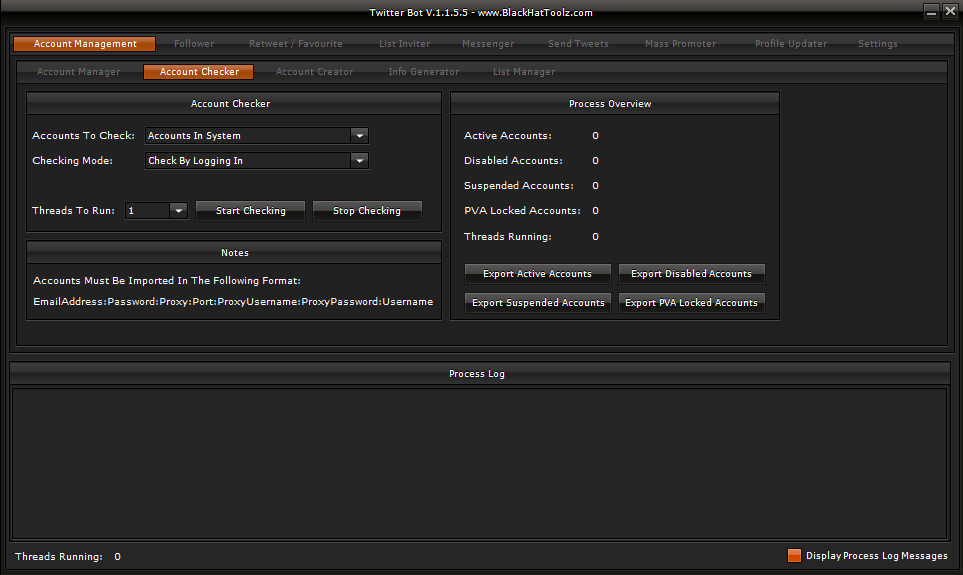Image resolution: width=963 pixels, height=575 pixels.
Task: Click 'Threads Running:' in the status bar
Action: 58,557
